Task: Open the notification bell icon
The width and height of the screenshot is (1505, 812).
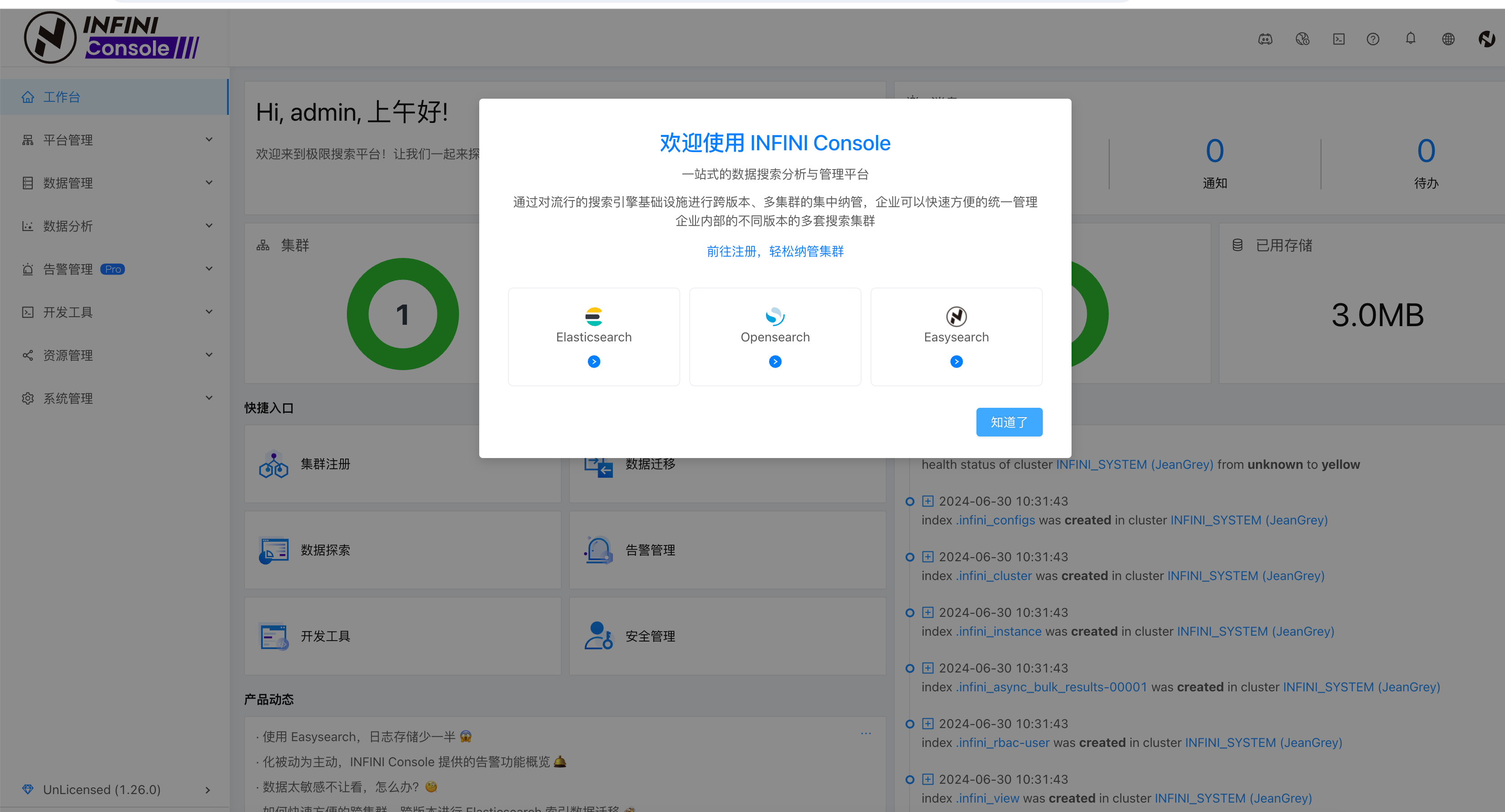Action: 1410,39
